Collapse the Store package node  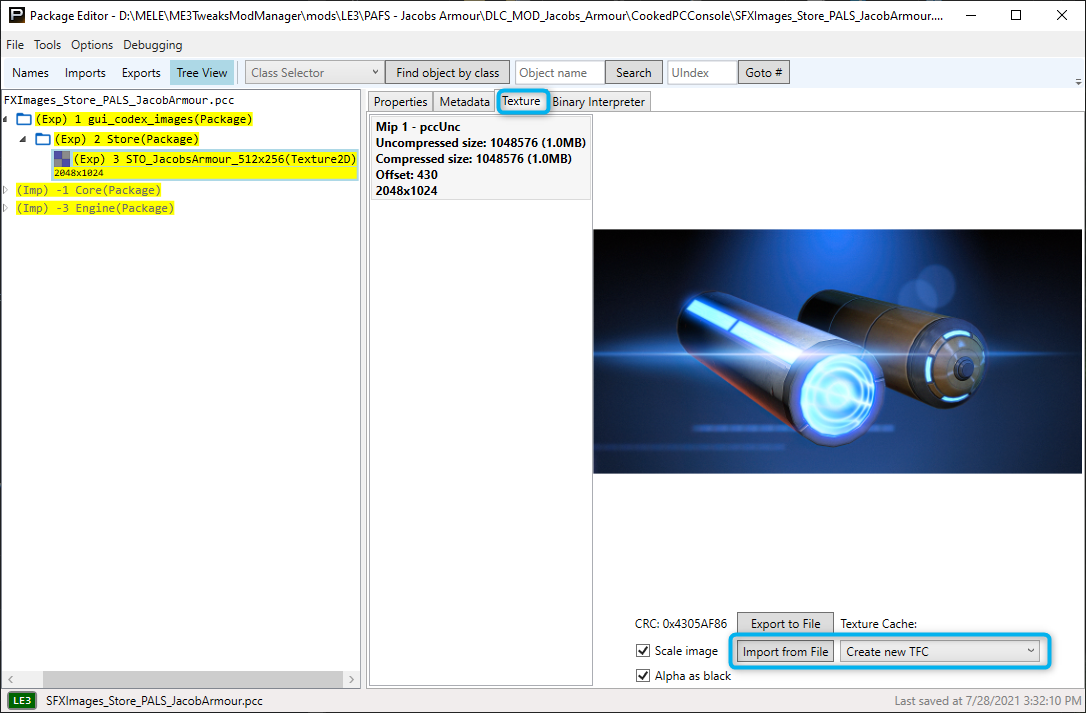point(23,139)
